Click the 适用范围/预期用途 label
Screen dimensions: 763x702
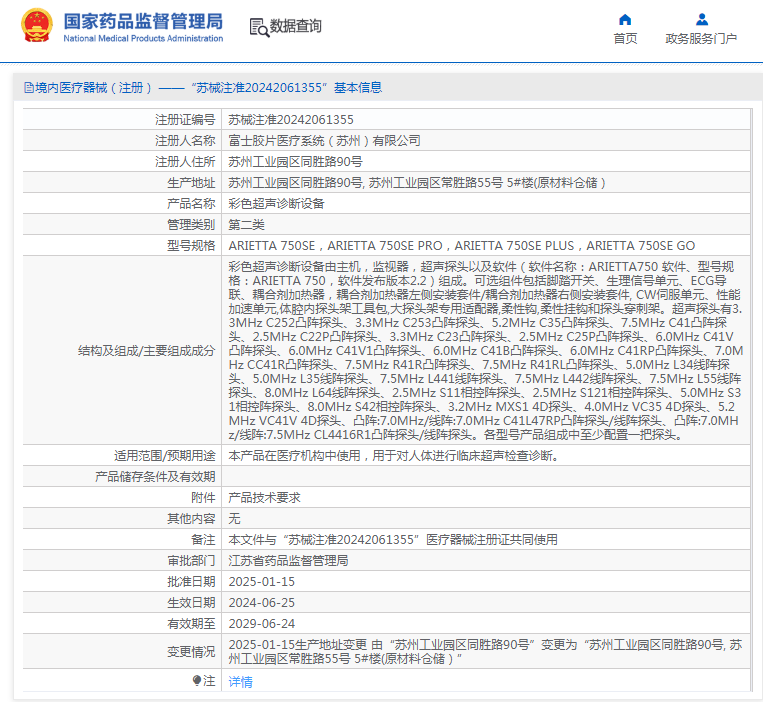[x=164, y=455]
